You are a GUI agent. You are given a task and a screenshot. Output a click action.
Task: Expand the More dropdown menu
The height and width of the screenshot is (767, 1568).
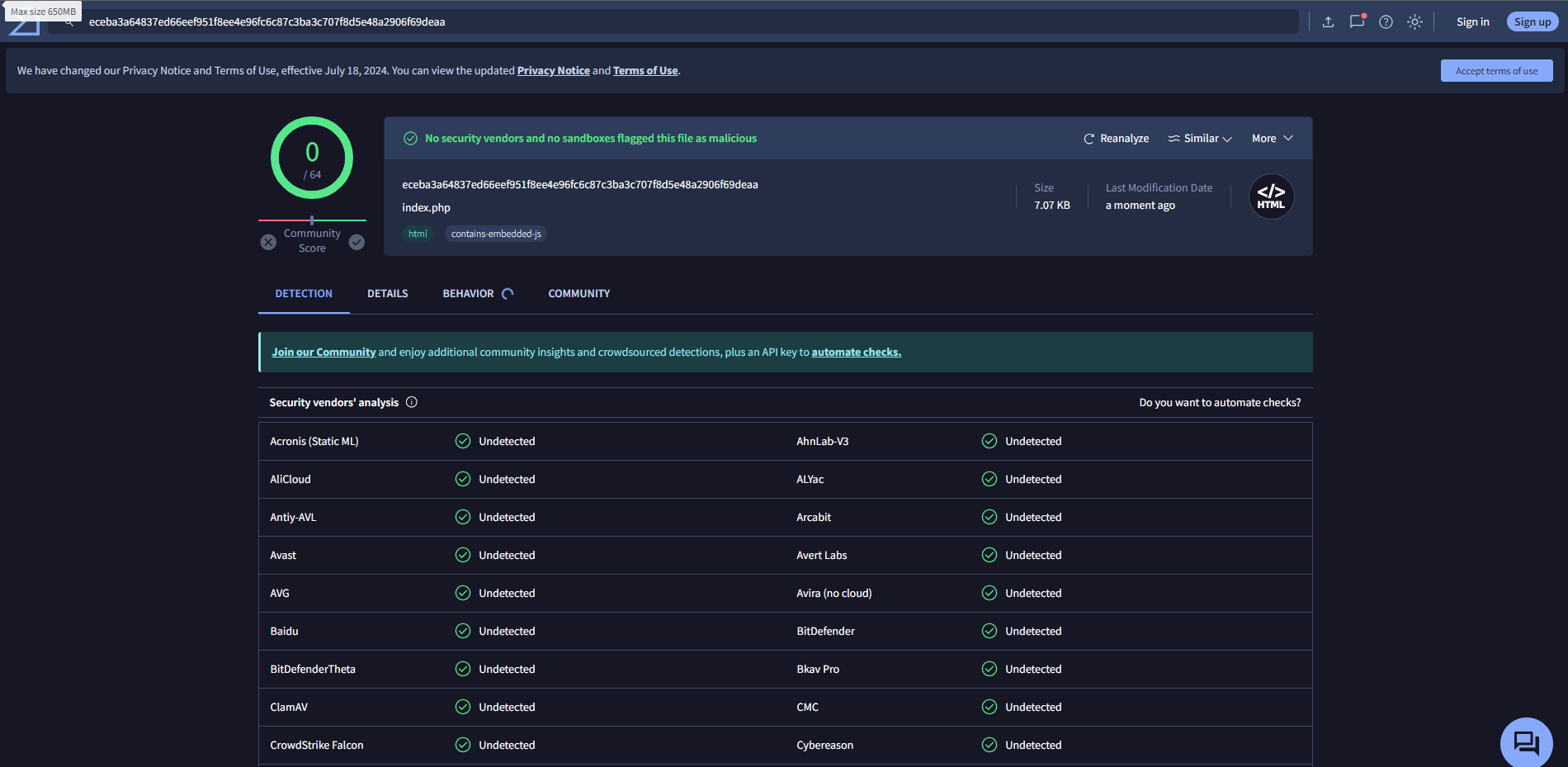(1272, 139)
